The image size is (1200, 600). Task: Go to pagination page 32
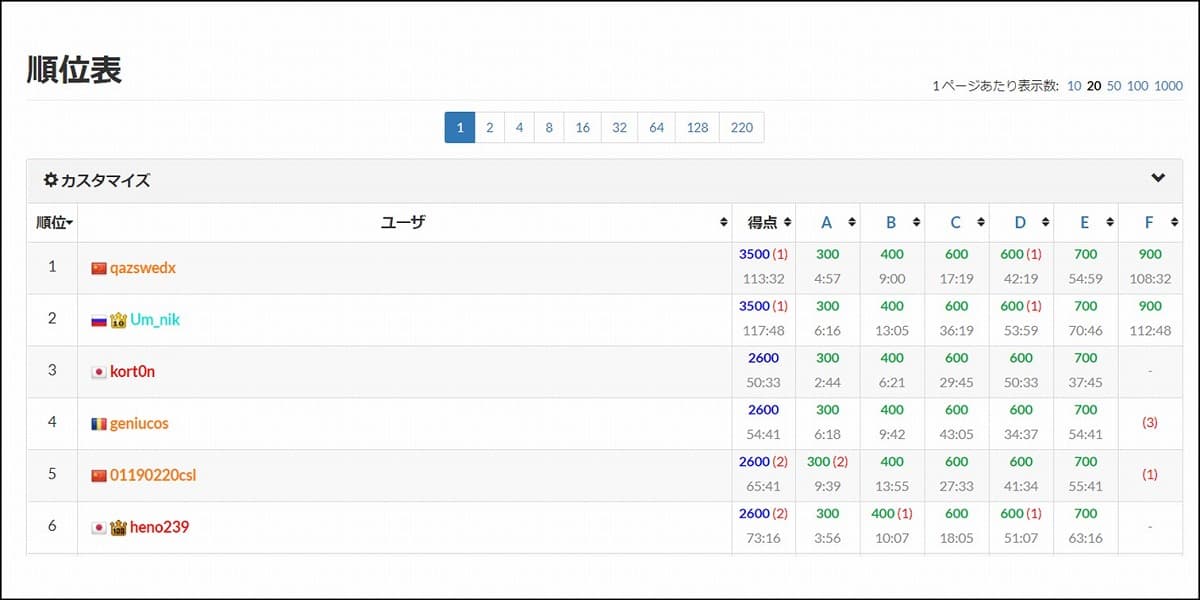pos(620,127)
